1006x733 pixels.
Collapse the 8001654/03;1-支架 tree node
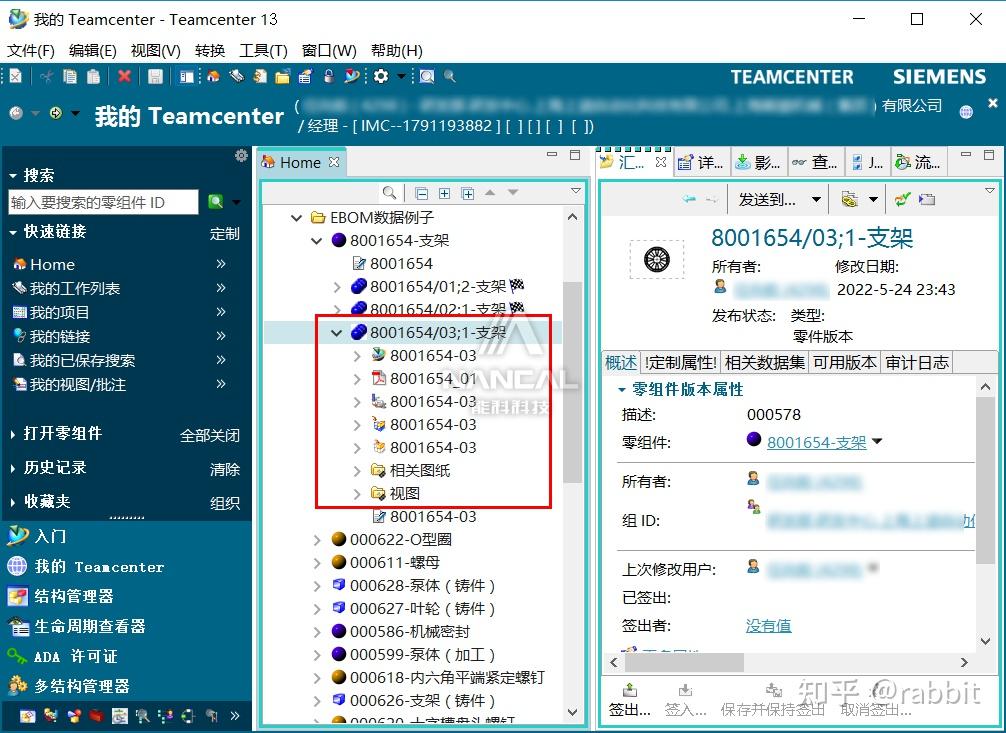337,332
